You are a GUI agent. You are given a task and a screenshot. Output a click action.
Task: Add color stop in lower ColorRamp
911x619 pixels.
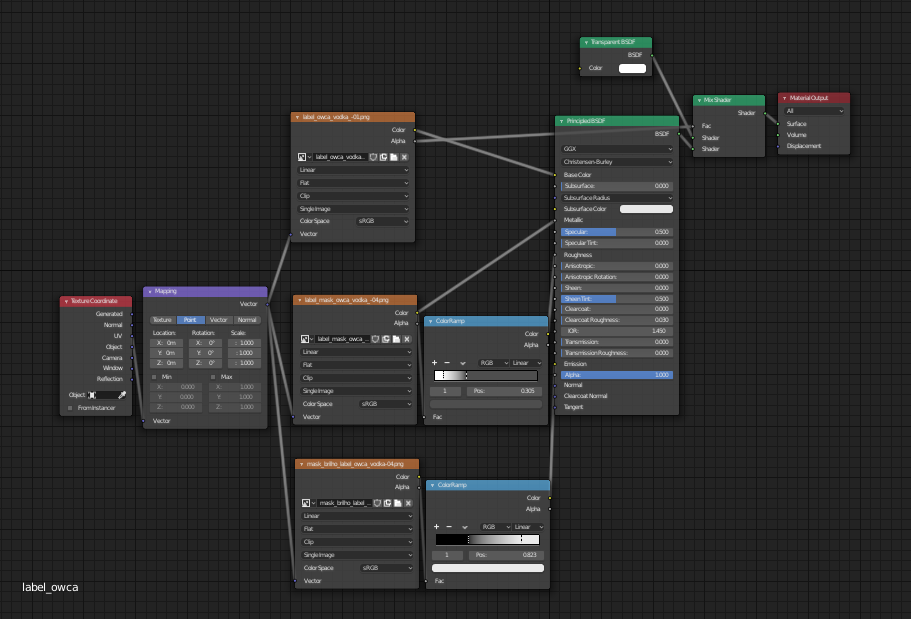click(435, 526)
